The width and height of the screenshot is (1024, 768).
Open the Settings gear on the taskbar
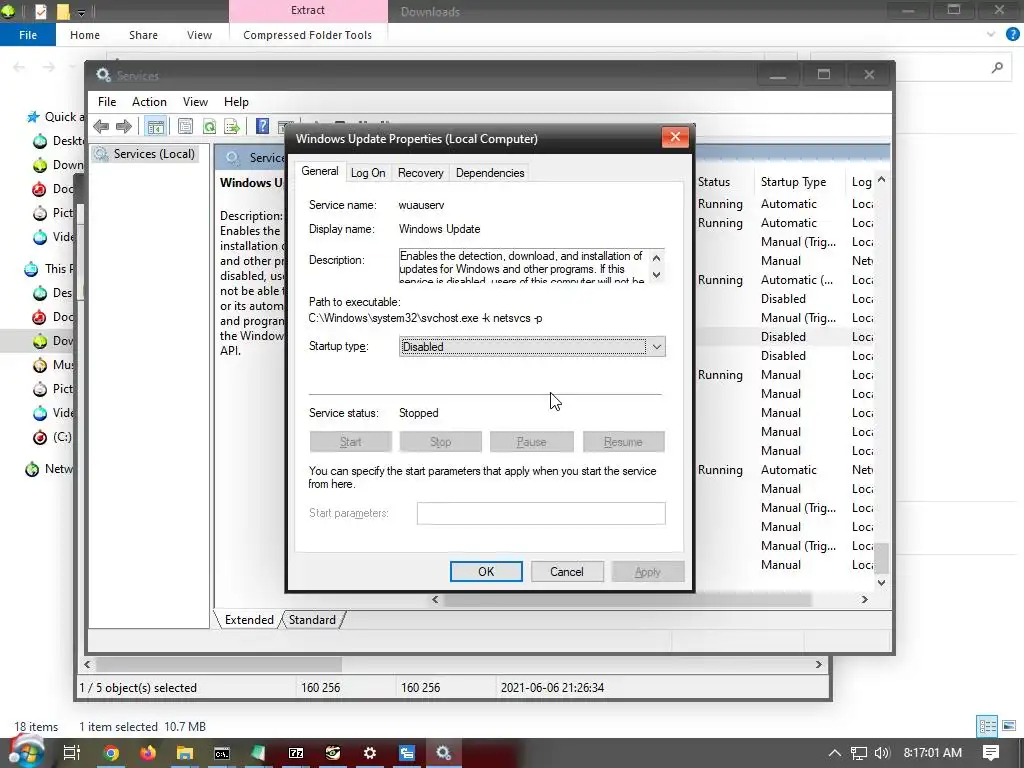(x=370, y=753)
